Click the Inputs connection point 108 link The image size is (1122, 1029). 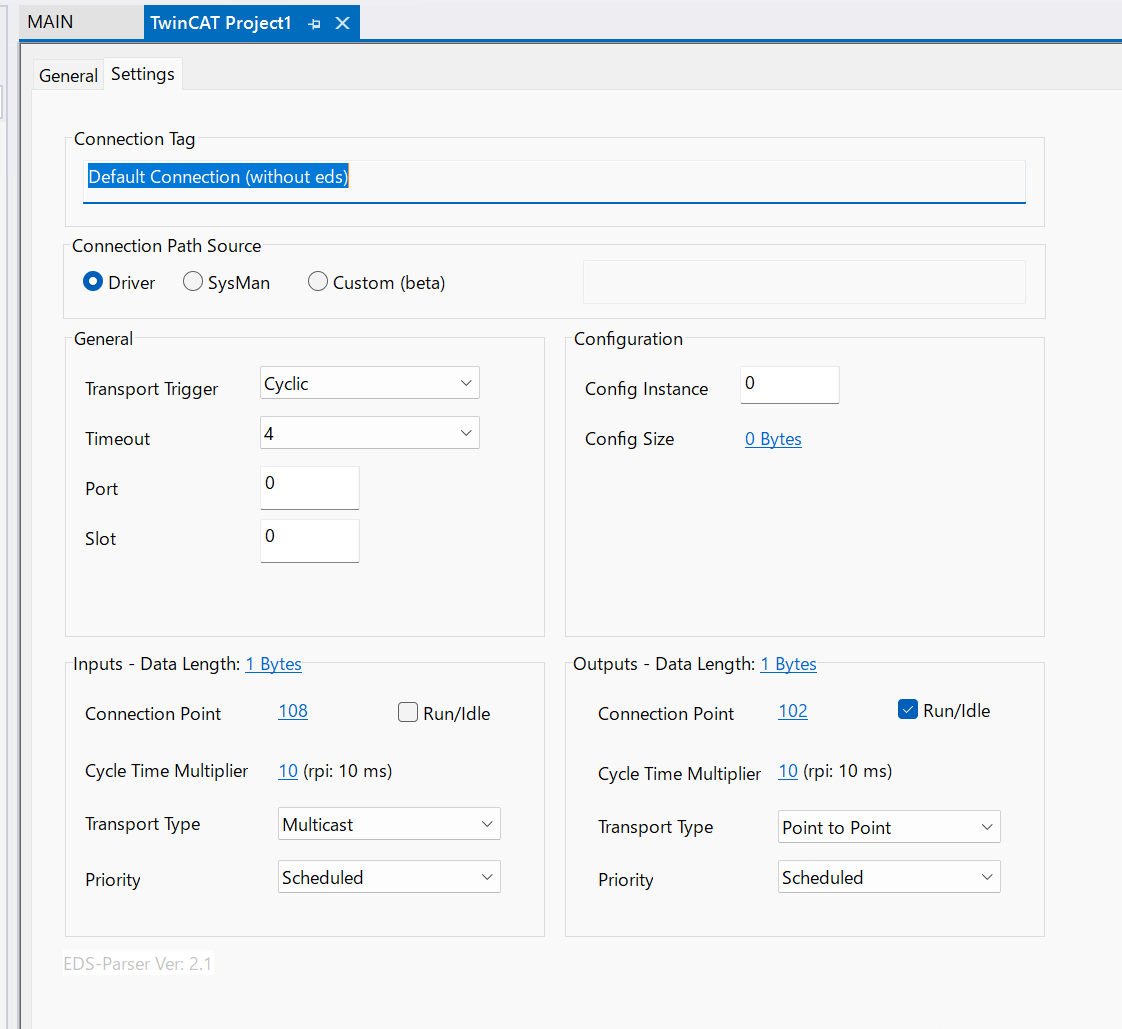(x=293, y=712)
